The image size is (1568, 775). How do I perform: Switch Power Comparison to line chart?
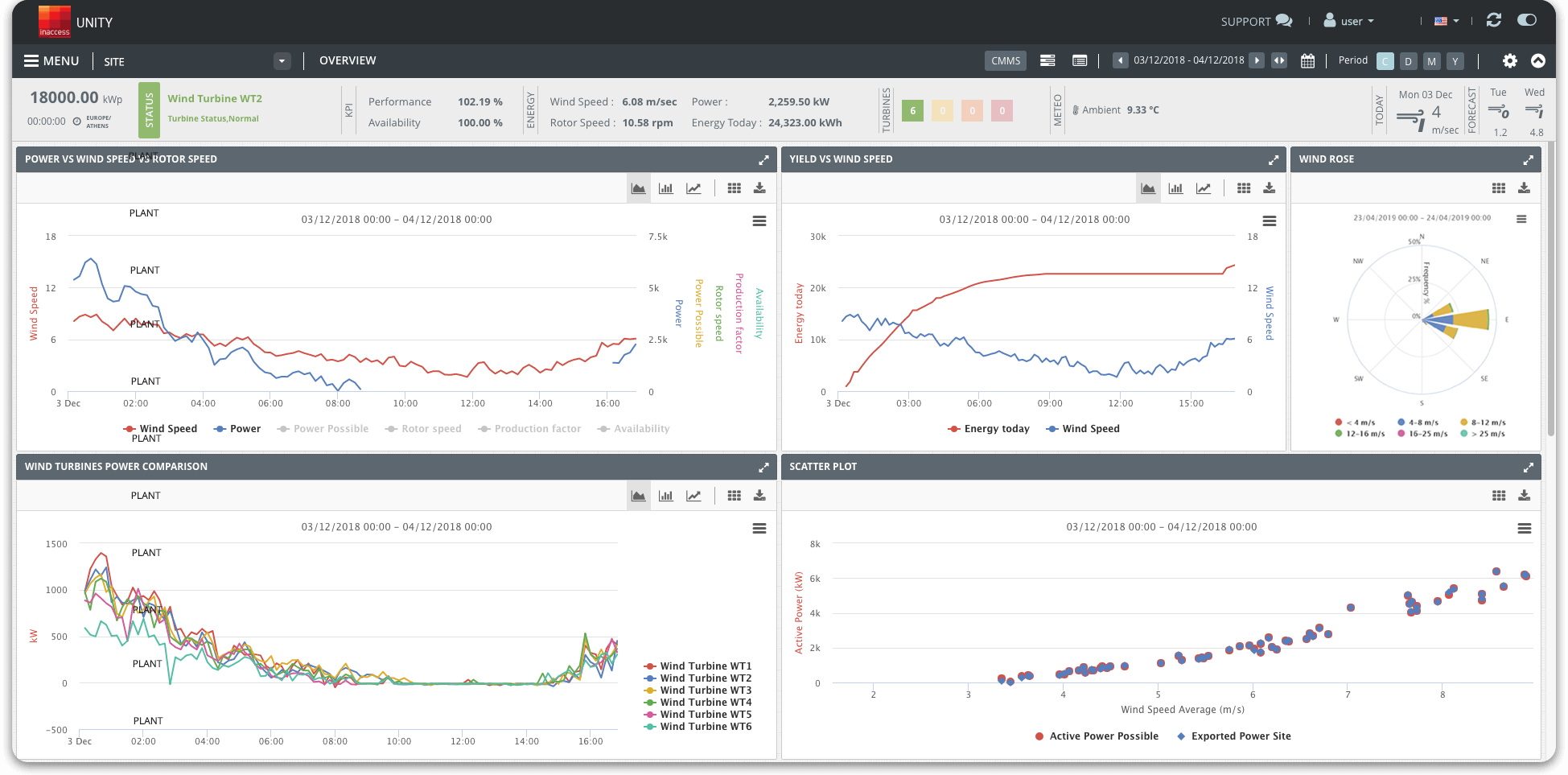coord(693,496)
